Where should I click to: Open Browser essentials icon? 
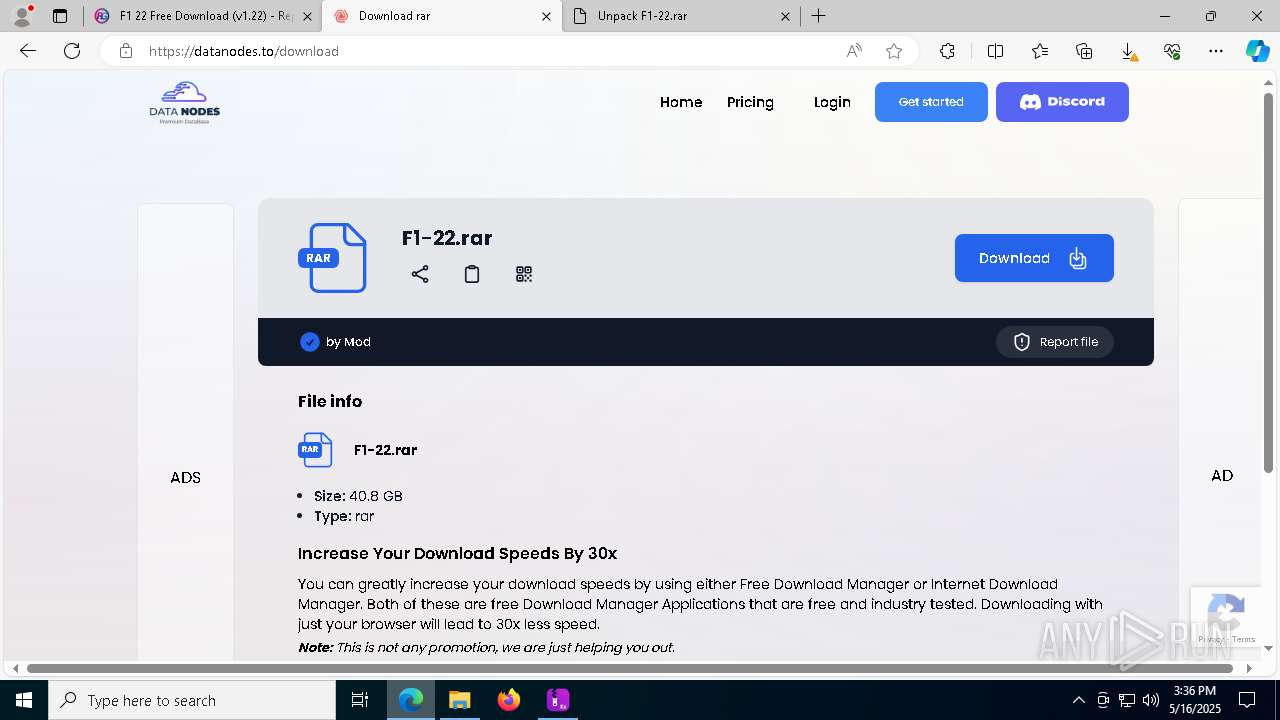1172,51
